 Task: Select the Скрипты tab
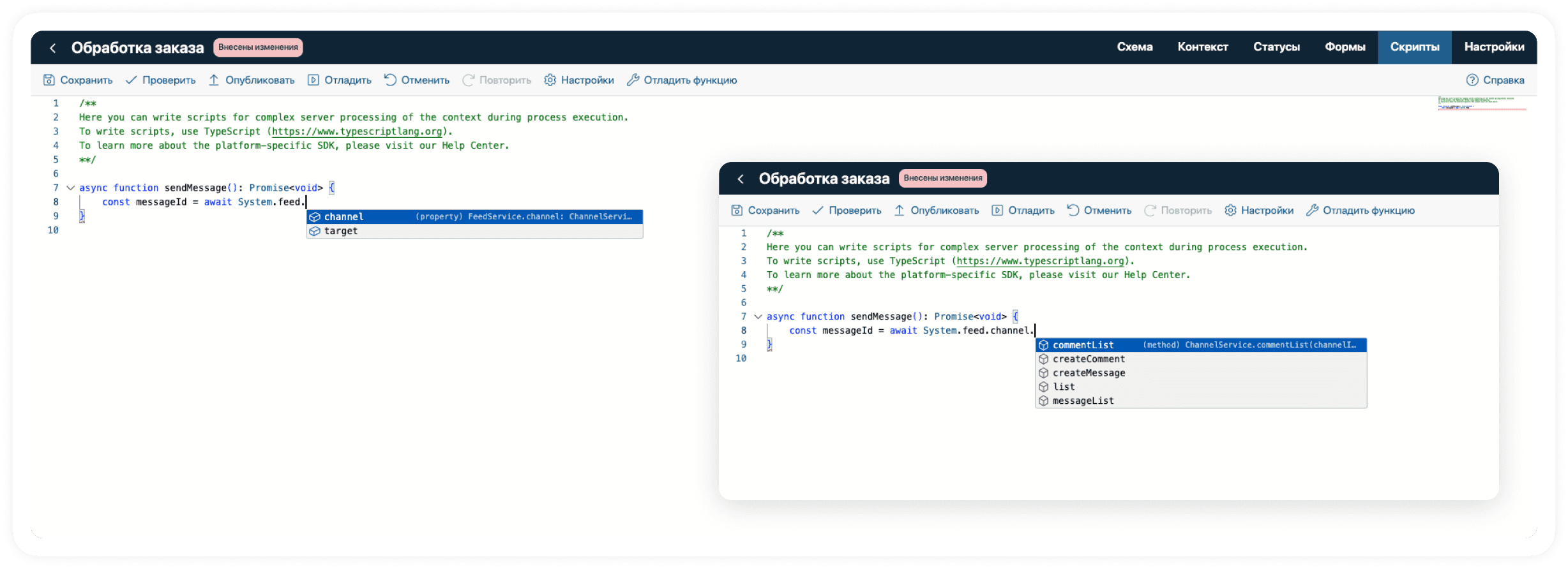pyautogui.click(x=1415, y=47)
